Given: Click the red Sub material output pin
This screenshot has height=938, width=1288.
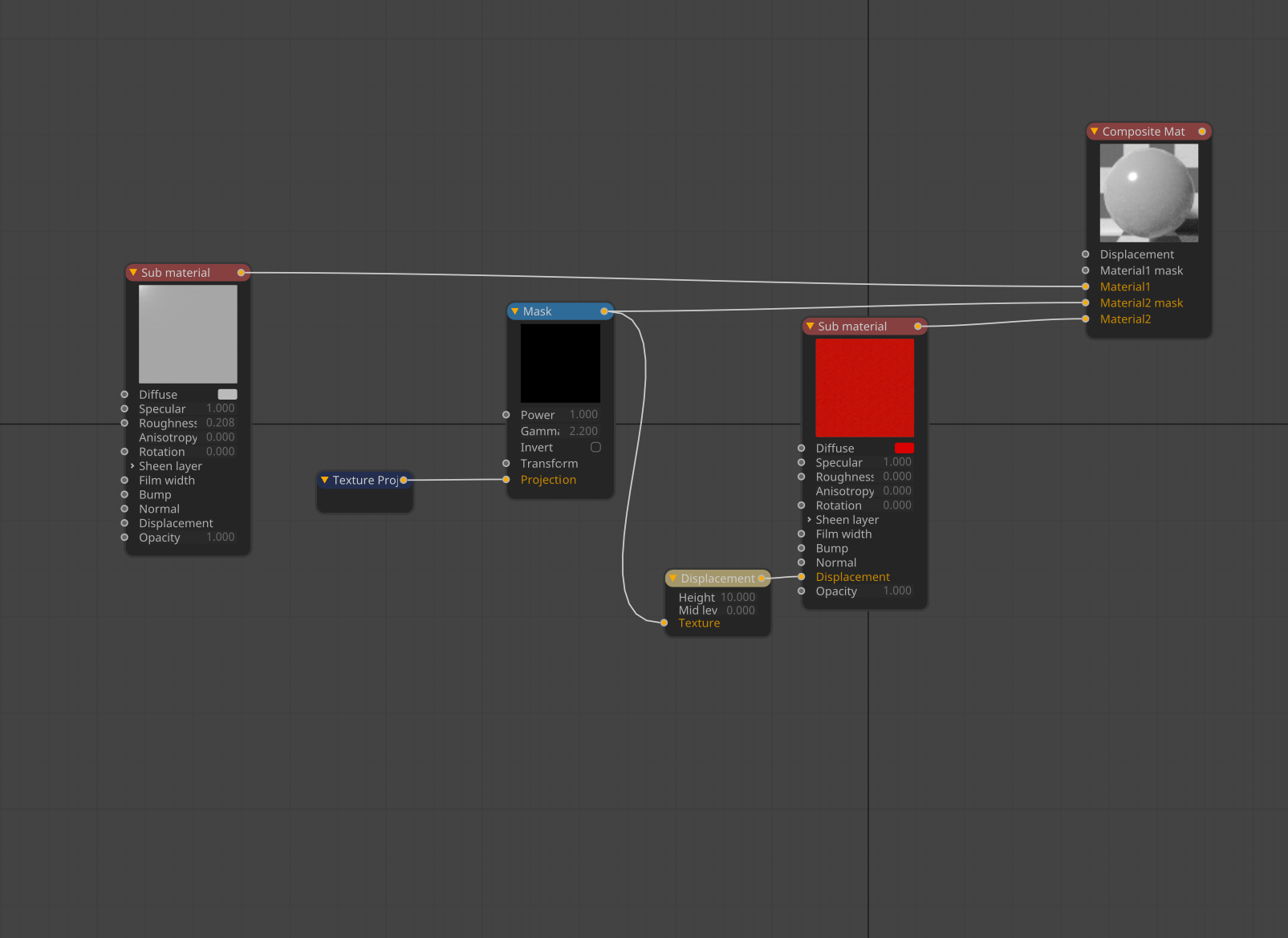Looking at the screenshot, I should pyautogui.click(x=918, y=327).
